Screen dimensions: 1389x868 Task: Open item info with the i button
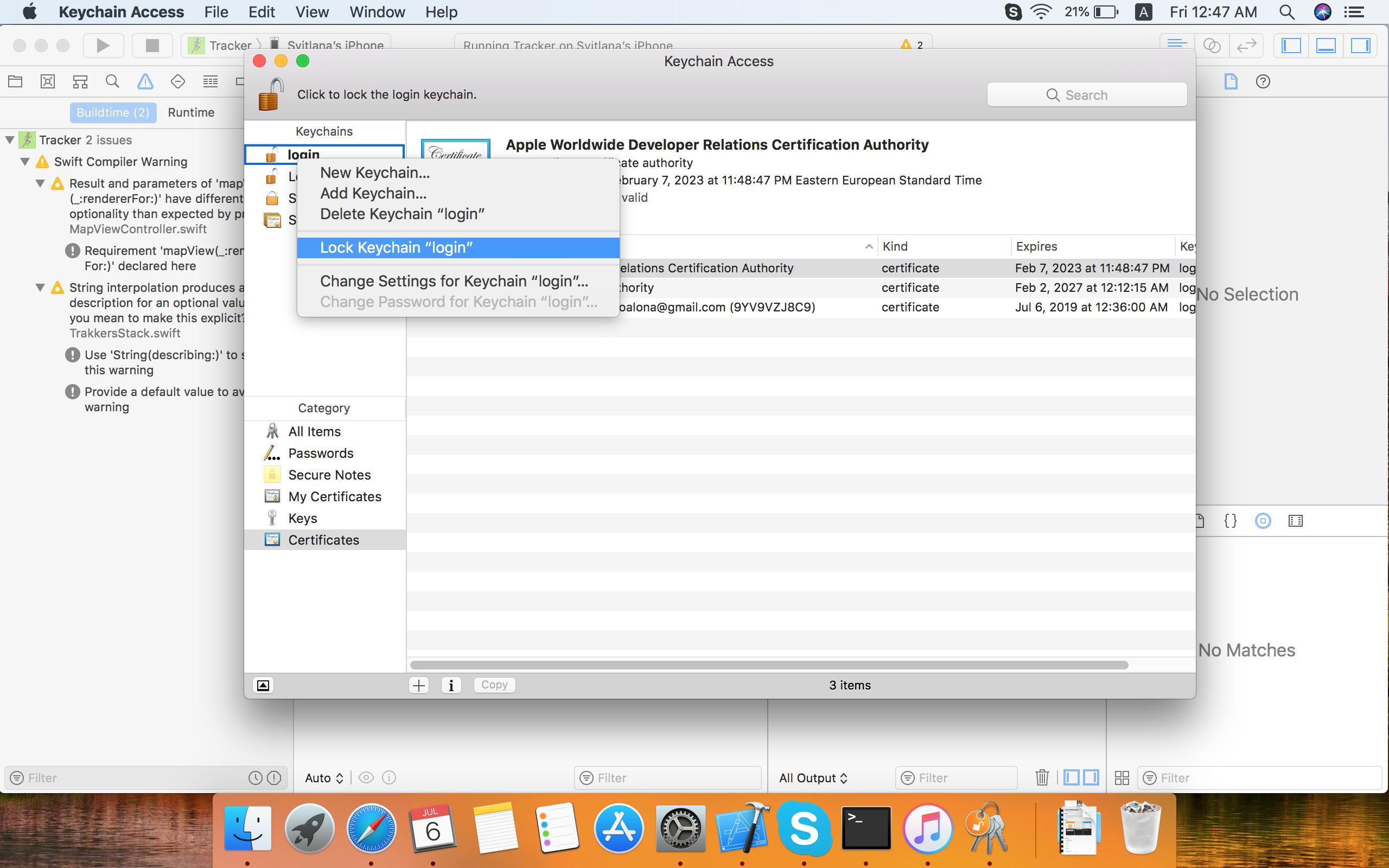click(451, 684)
